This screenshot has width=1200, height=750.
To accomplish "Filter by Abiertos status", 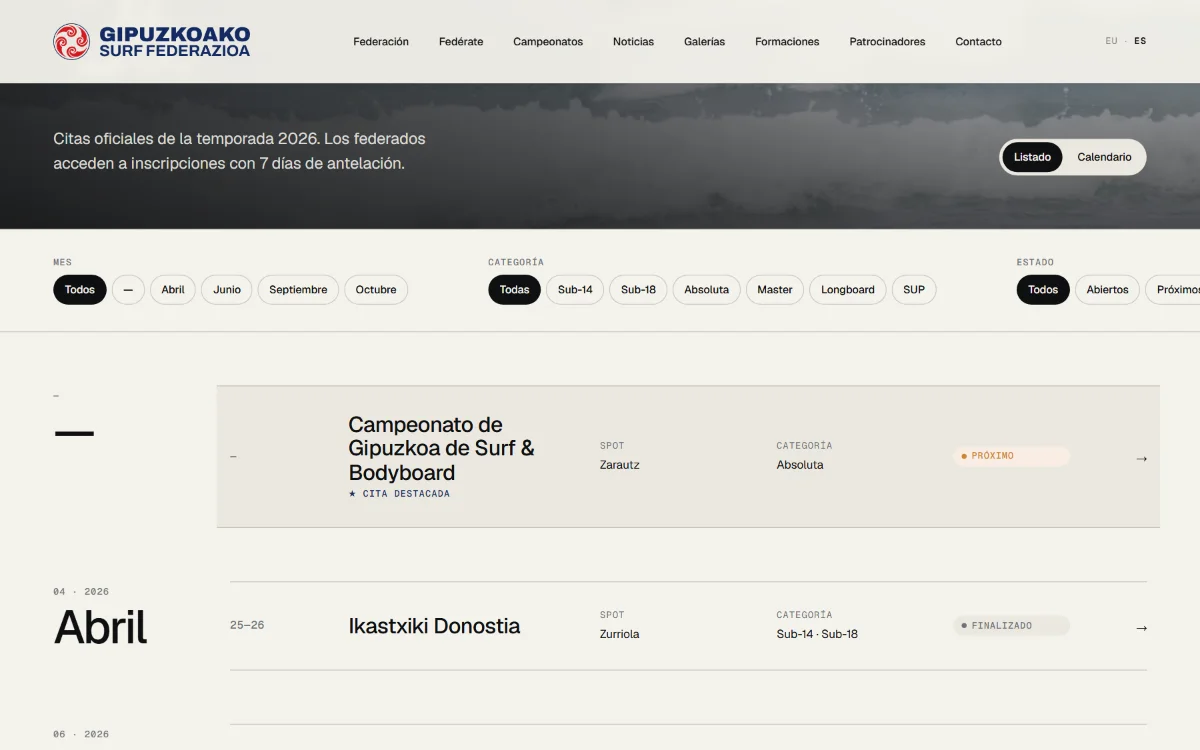I will (1107, 290).
